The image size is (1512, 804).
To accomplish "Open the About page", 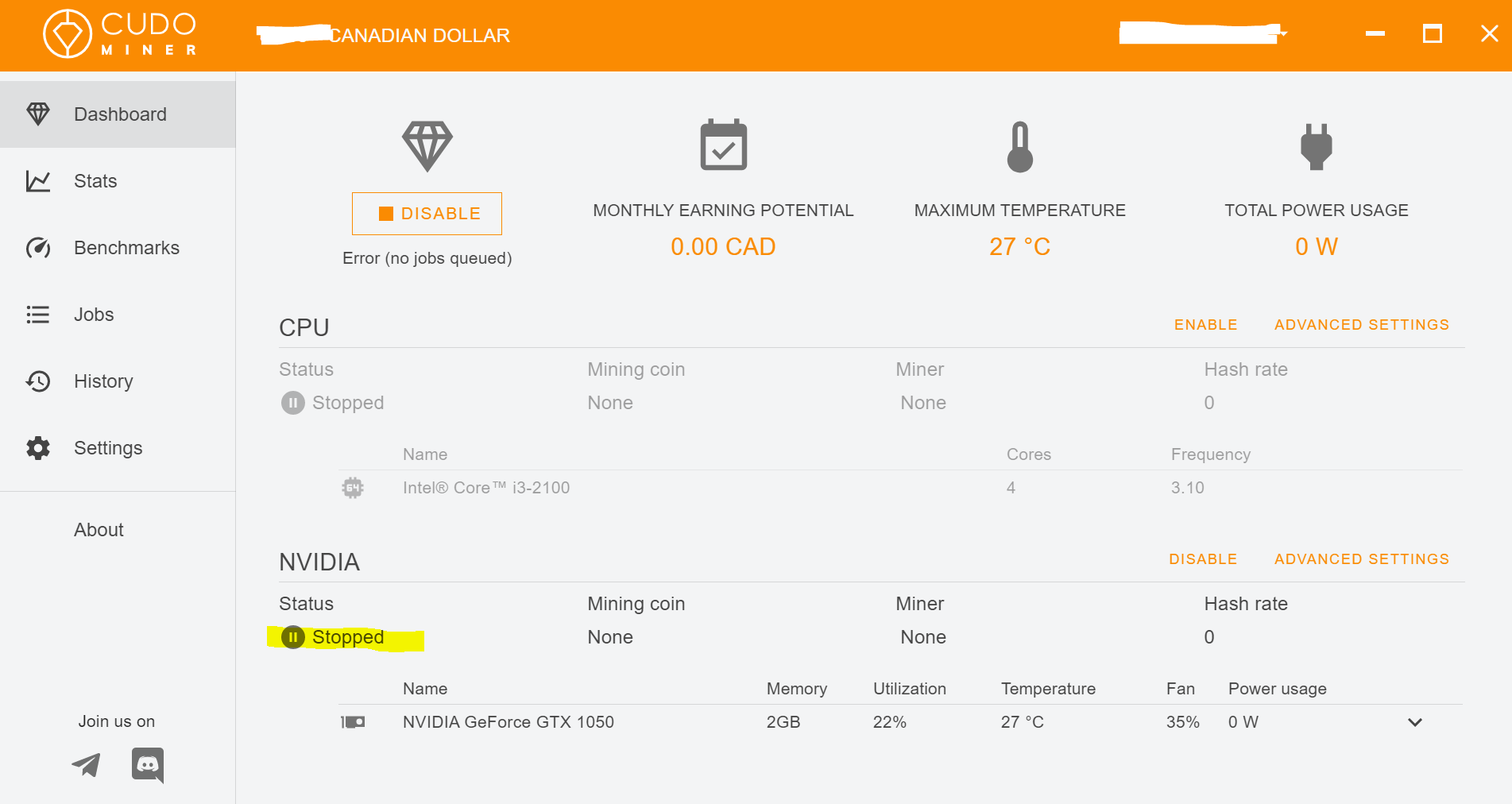I will click(99, 530).
